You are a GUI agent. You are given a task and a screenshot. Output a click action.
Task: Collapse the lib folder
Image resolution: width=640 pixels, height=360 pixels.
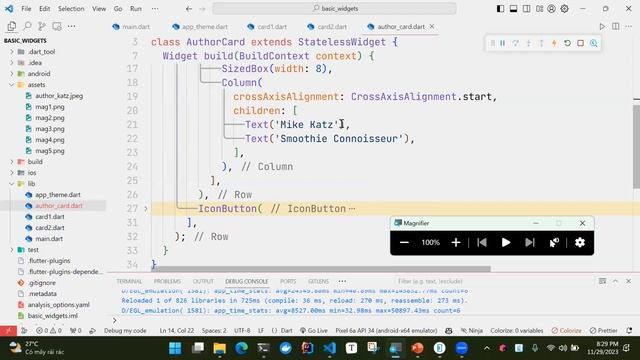coord(12,184)
